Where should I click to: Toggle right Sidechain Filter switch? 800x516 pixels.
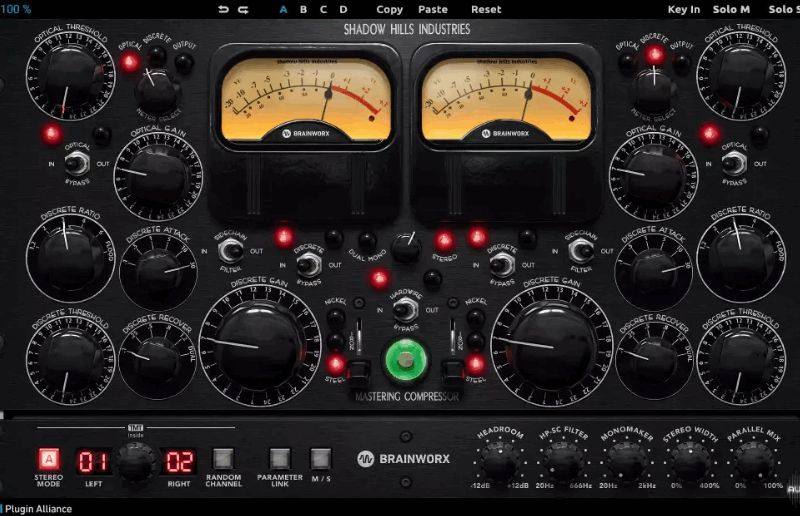pyautogui.click(x=581, y=251)
